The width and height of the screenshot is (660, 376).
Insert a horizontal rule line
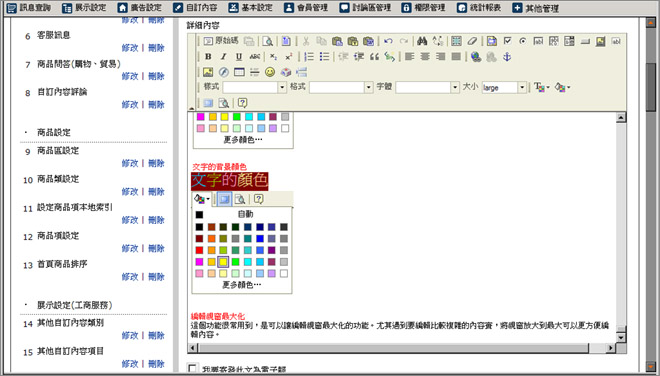point(254,72)
